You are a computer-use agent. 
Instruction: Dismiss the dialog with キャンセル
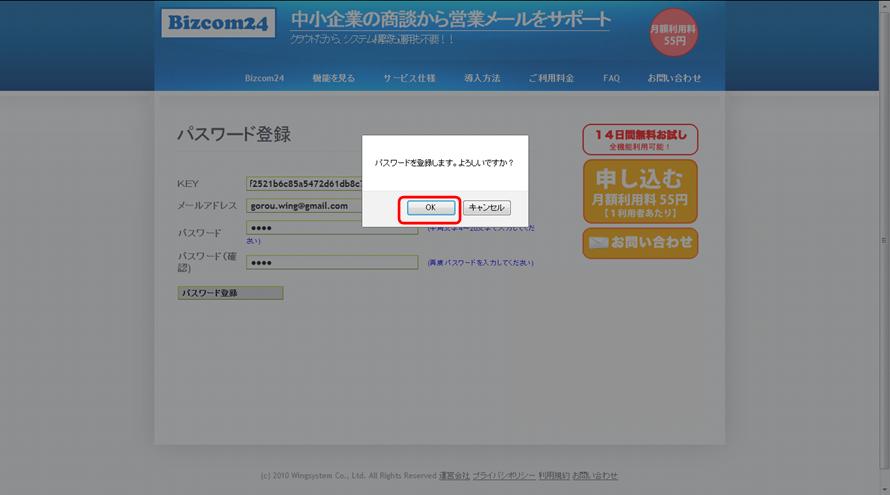(x=487, y=208)
